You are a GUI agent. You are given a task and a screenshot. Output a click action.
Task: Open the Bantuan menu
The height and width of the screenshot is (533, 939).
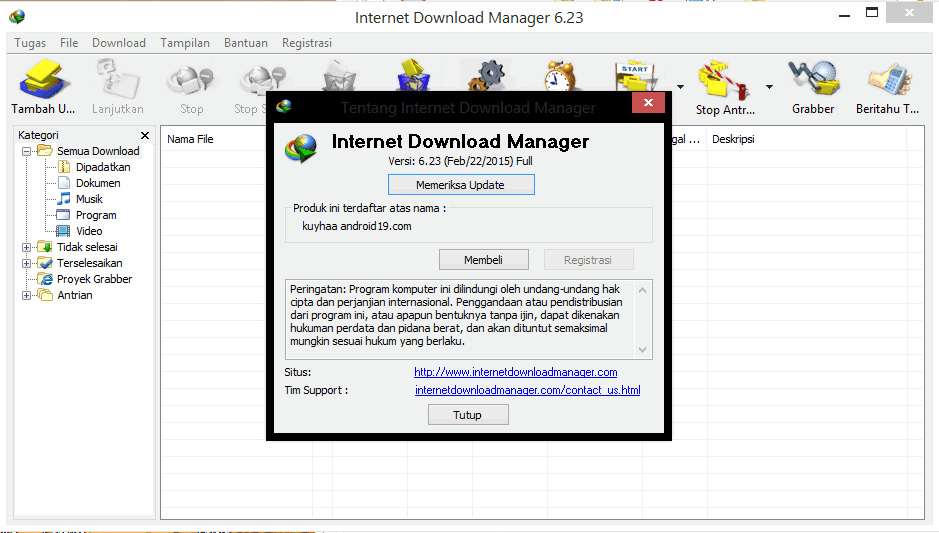[246, 43]
